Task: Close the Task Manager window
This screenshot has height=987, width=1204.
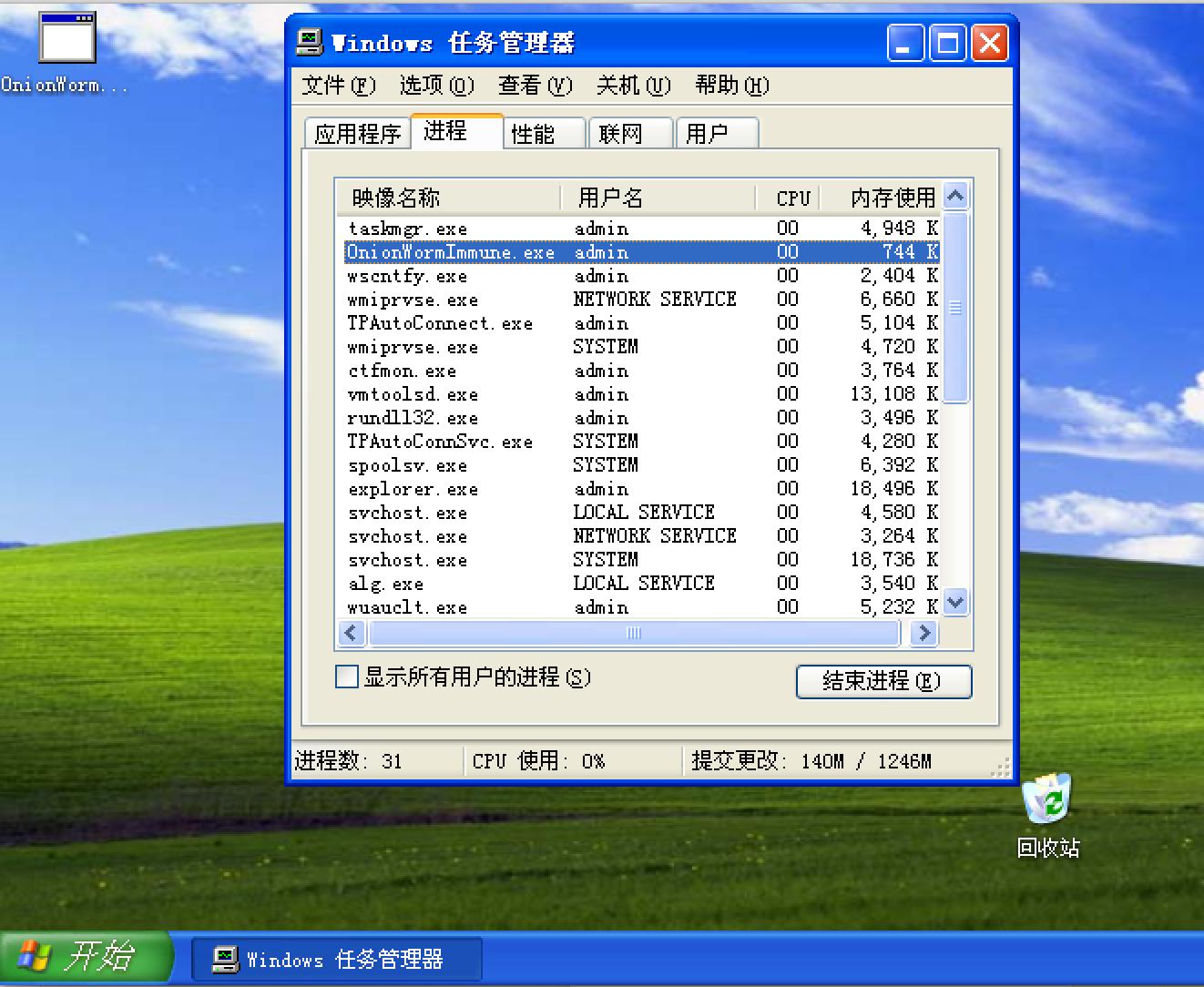Action: 989,43
